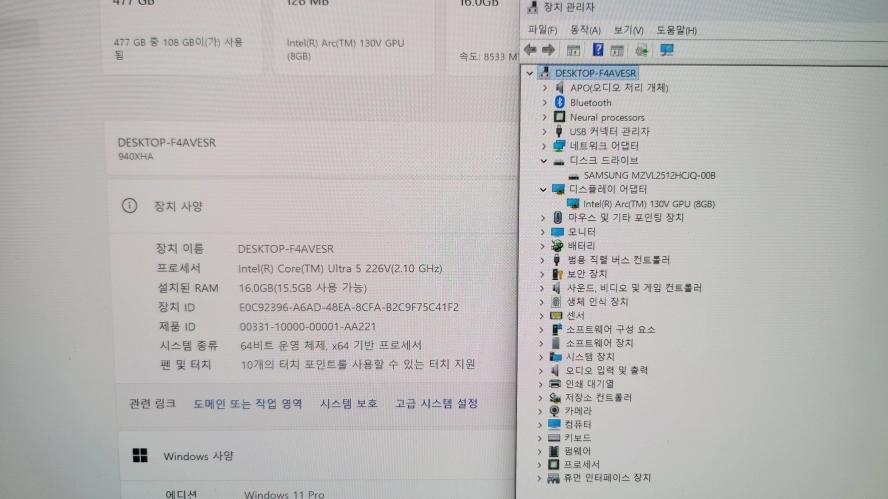Click the Windows logo beside Windows 사양
This screenshot has height=499, width=888.
tap(140, 455)
